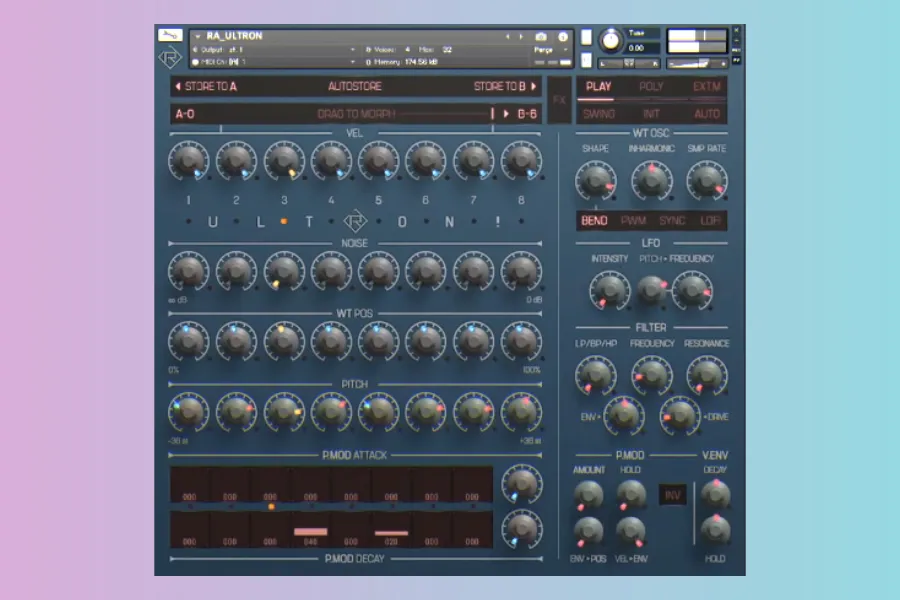Click the filter RESONANCE knob
The height and width of the screenshot is (600, 900).
(x=707, y=374)
